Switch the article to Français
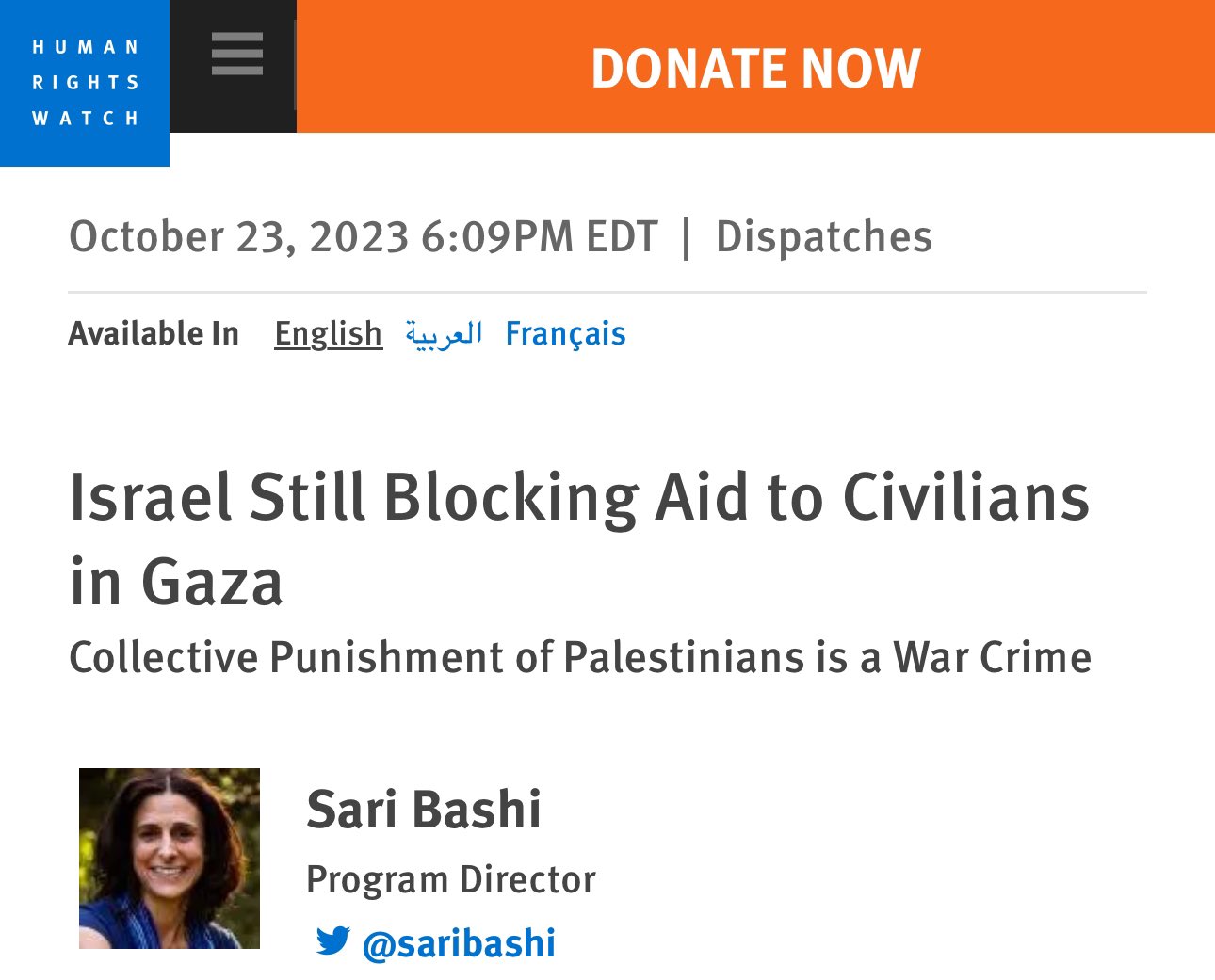This screenshot has width=1215, height=980. (x=565, y=333)
